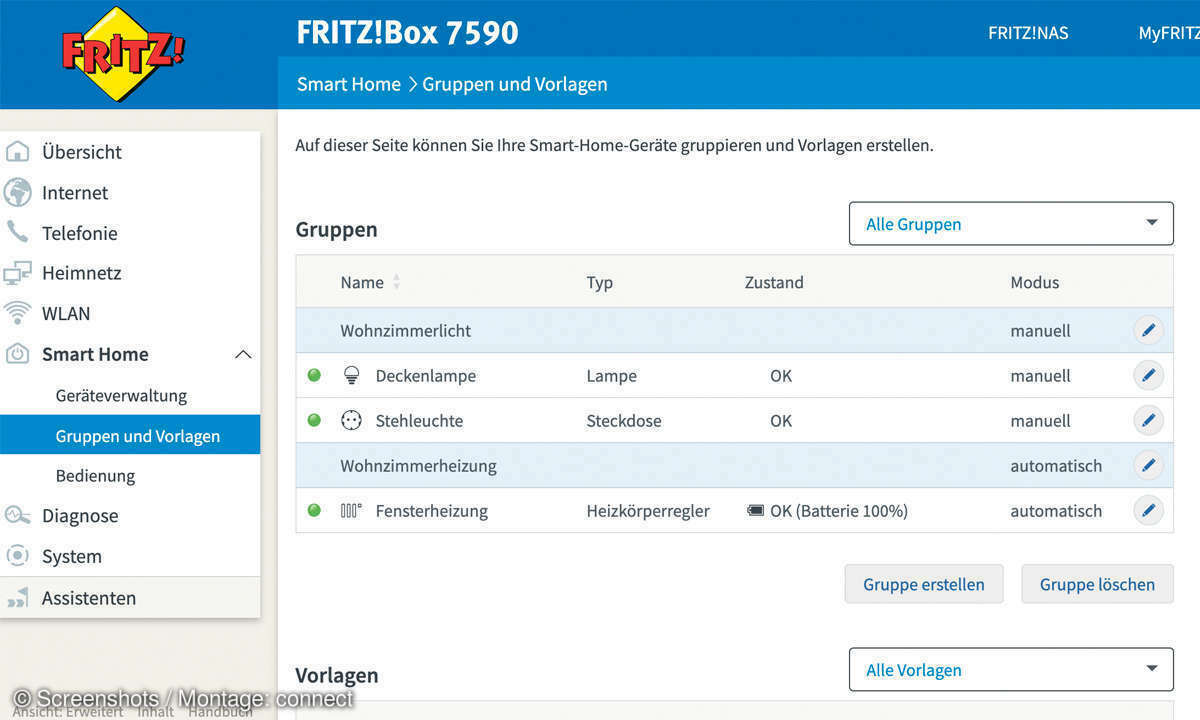Click green status dot of Stehleuchte
This screenshot has width=1200, height=720.
[x=314, y=421]
